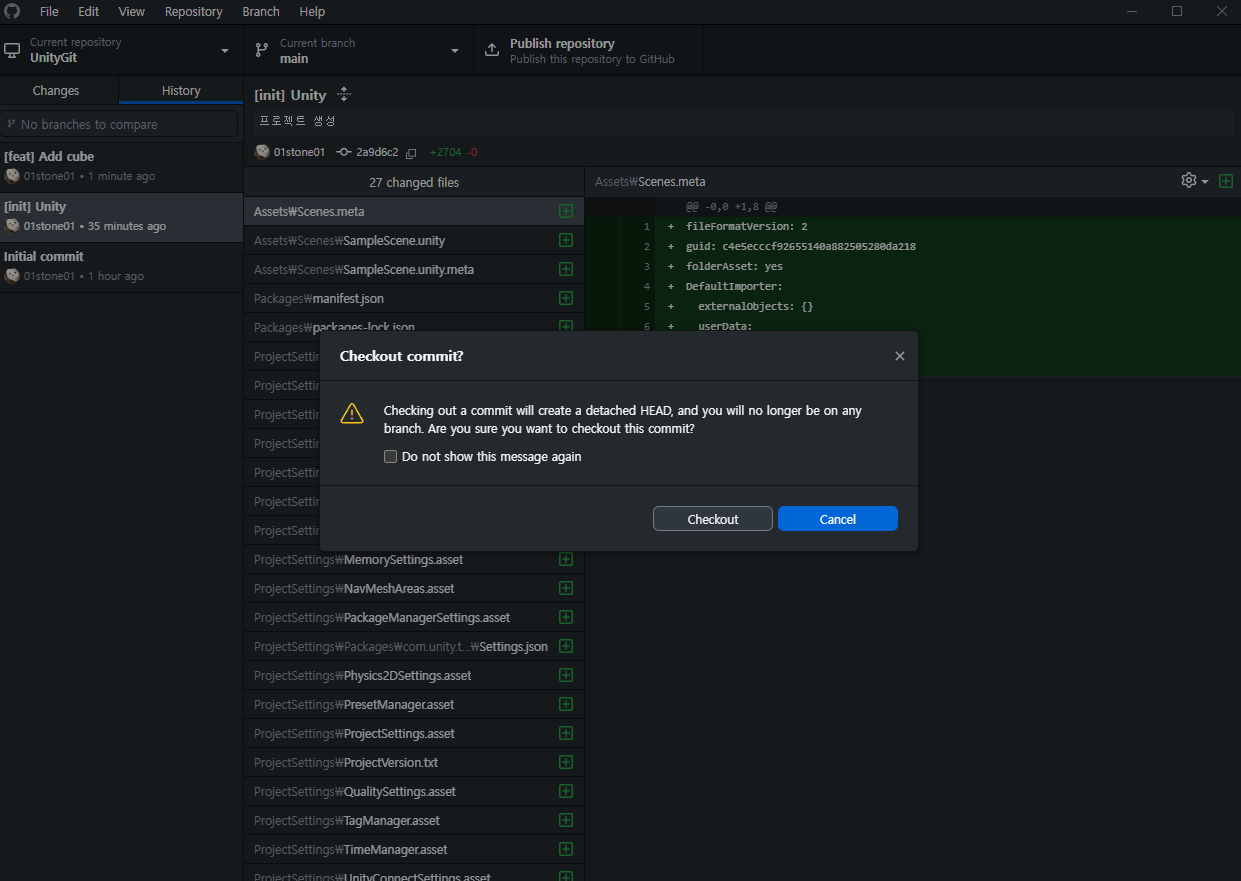
Task: Expand the Current branch dropdown
Action: [x=358, y=50]
